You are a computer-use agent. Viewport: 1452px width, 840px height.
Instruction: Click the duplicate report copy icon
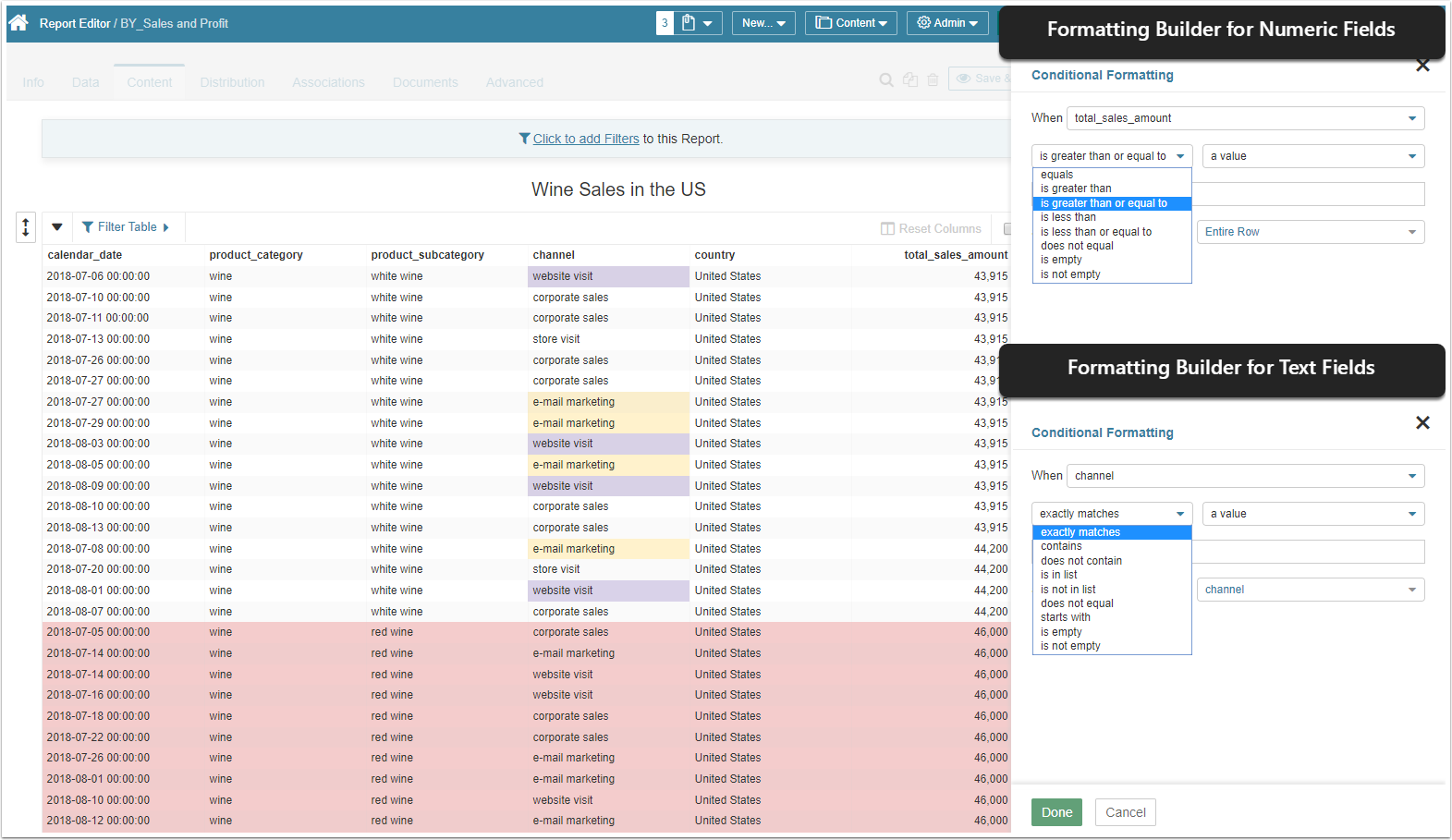[x=910, y=80]
